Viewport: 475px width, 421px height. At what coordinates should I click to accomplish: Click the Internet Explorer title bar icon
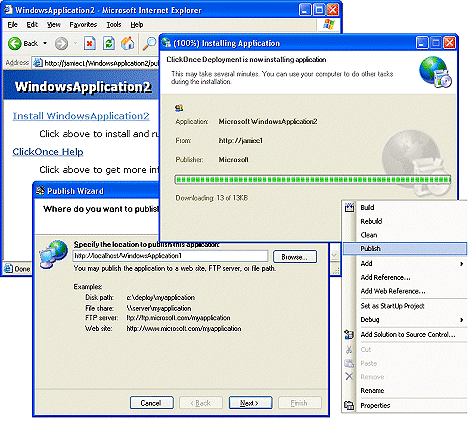pos(8,10)
